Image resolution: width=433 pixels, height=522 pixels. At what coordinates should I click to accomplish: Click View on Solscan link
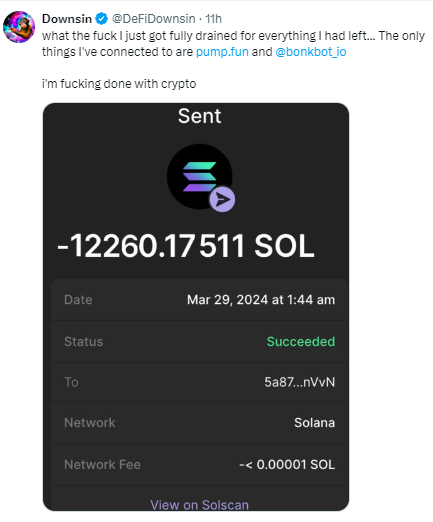click(x=199, y=505)
